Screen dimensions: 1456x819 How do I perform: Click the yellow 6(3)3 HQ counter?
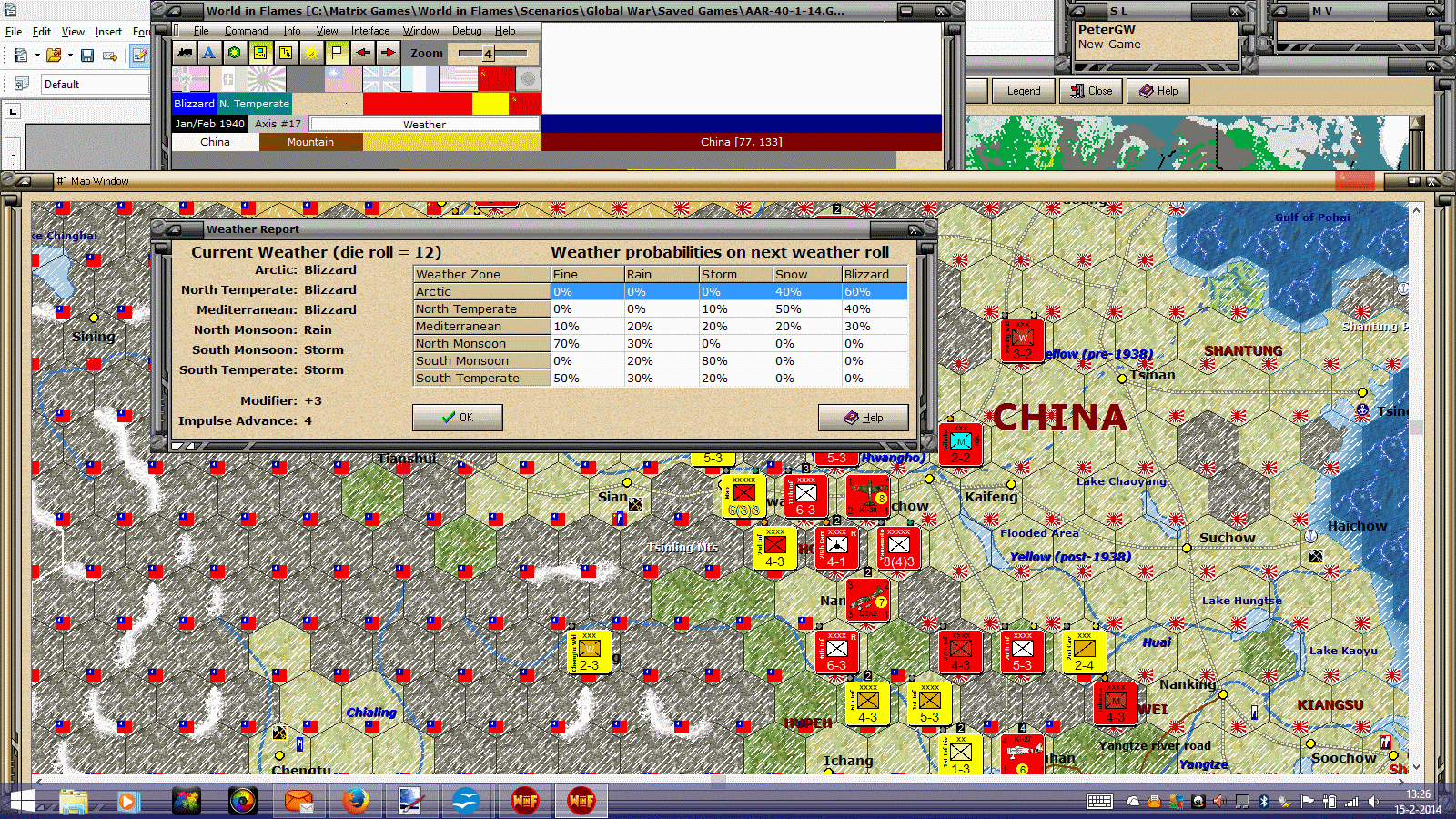click(x=743, y=496)
